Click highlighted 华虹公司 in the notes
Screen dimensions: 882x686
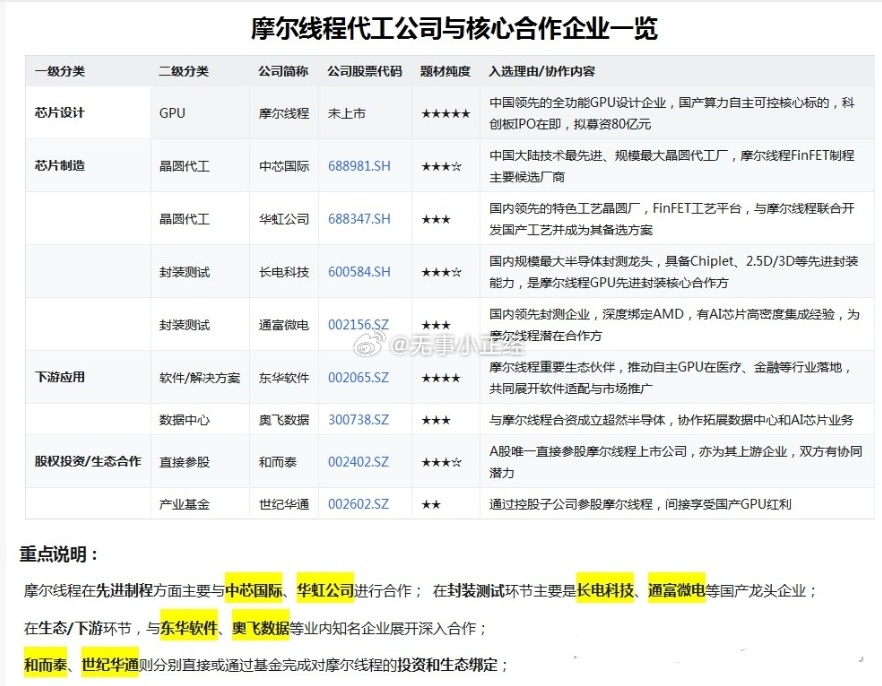325,590
